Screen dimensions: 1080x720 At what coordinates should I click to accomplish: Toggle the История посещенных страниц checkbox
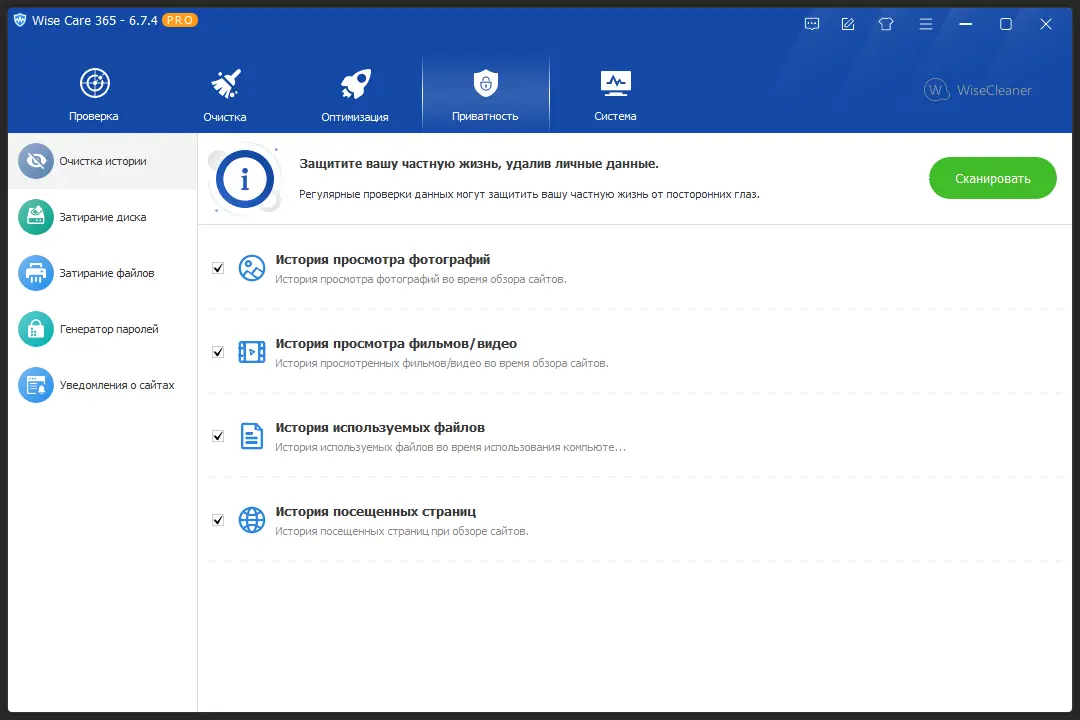click(x=218, y=520)
